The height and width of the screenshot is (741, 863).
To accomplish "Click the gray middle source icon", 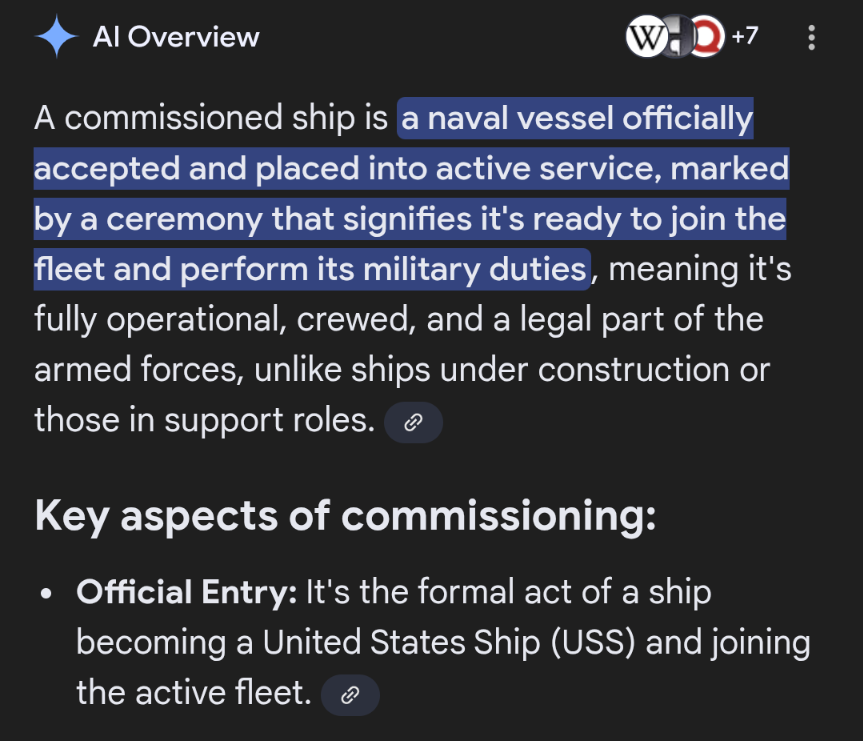I will pos(675,38).
